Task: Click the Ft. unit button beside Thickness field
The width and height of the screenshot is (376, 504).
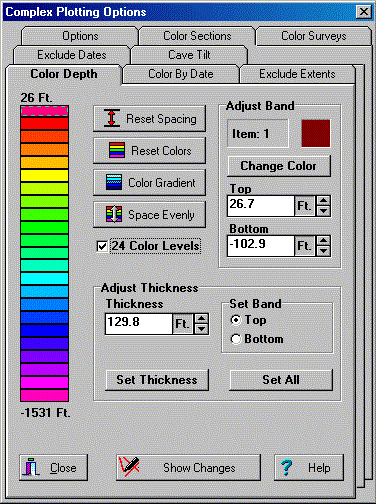Action: (183, 324)
